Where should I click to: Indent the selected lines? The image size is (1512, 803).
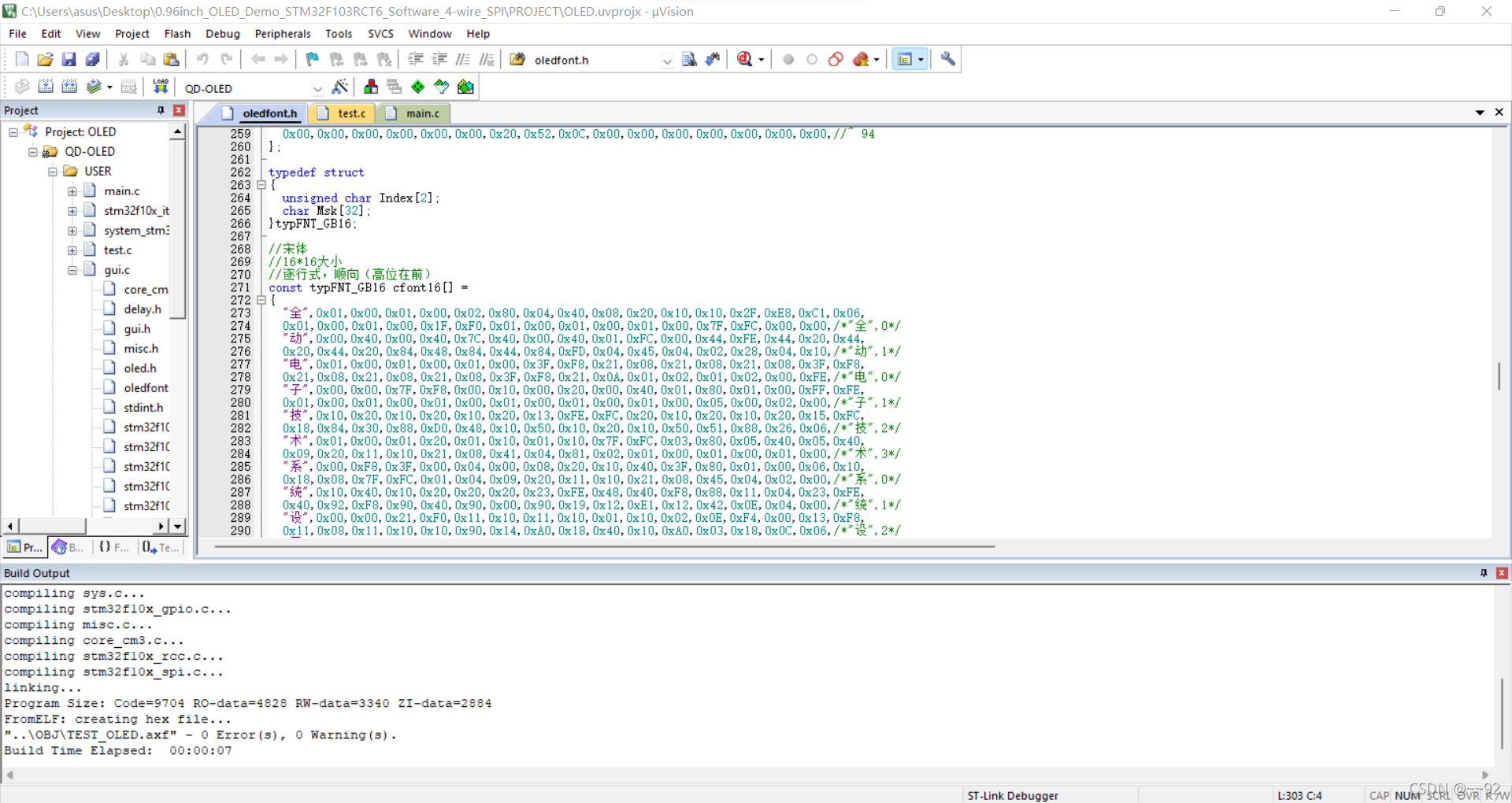click(x=416, y=59)
